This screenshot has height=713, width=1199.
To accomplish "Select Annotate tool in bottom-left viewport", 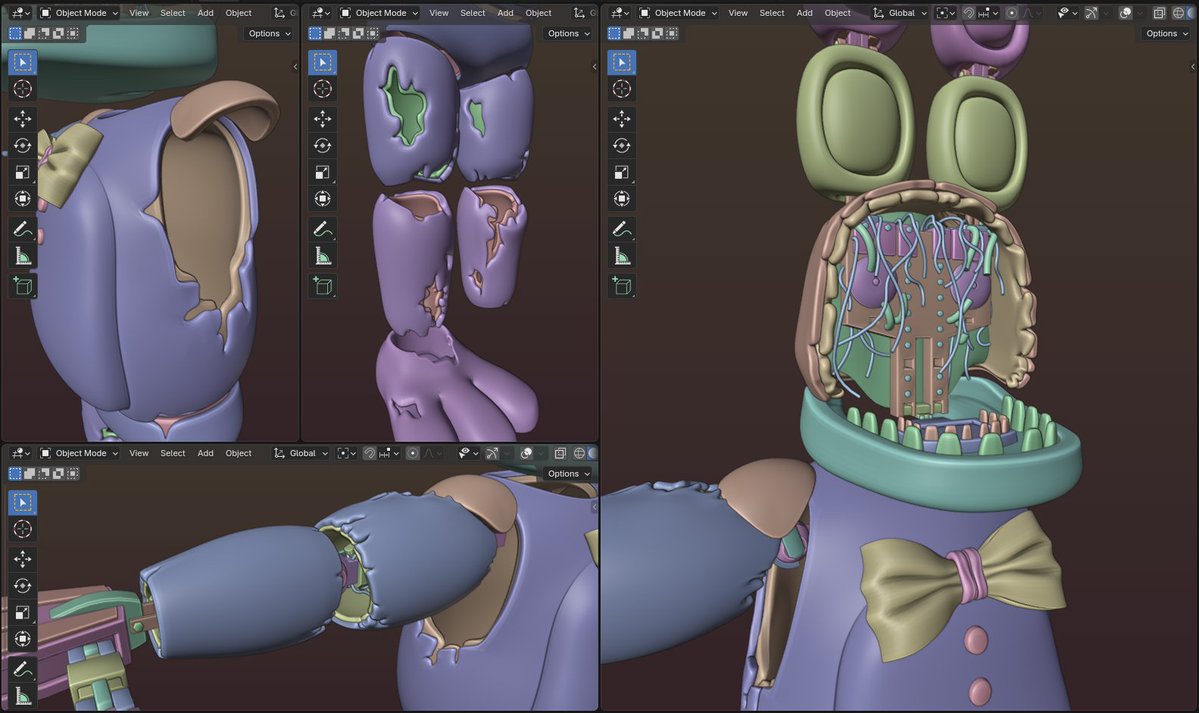I will pos(22,669).
